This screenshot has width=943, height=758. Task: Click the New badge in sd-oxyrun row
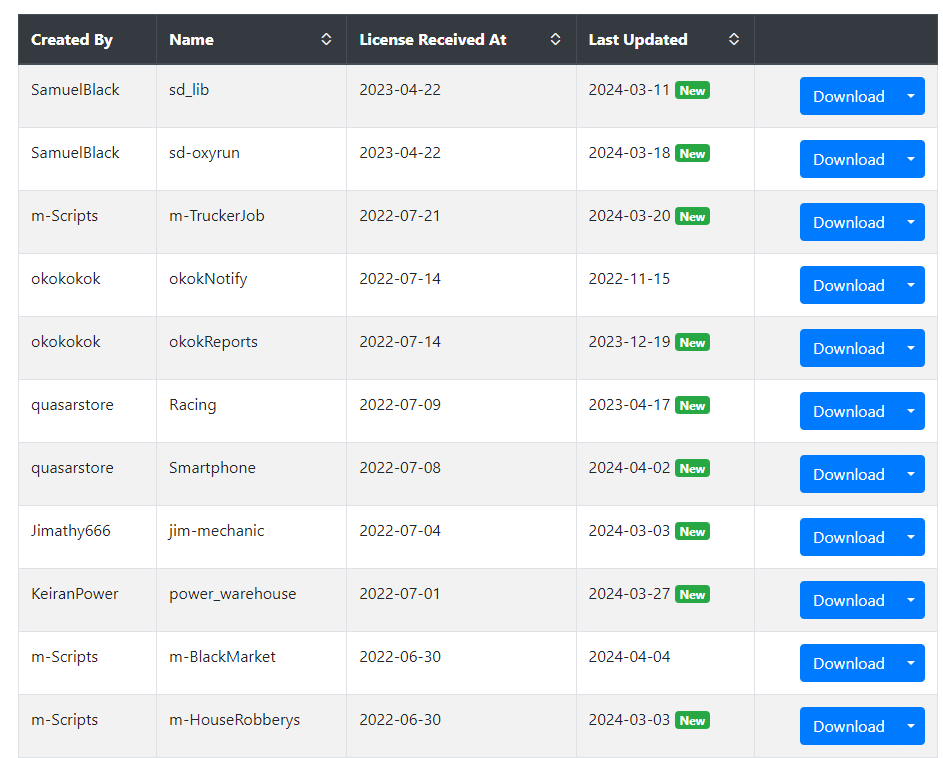coord(692,153)
